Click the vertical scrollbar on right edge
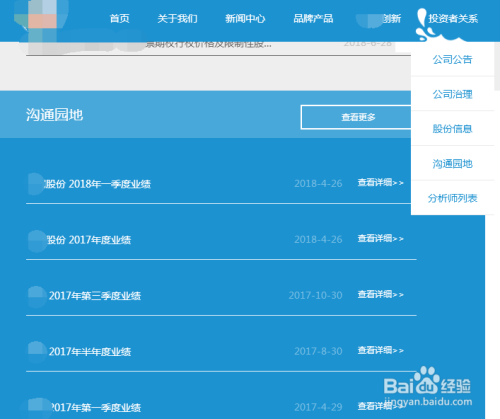 (497, 67)
